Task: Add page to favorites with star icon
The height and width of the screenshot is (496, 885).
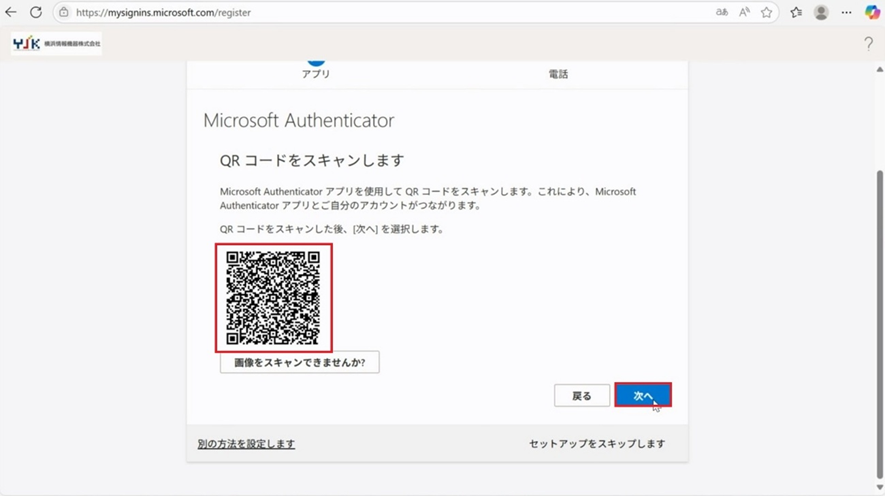Action: (767, 13)
